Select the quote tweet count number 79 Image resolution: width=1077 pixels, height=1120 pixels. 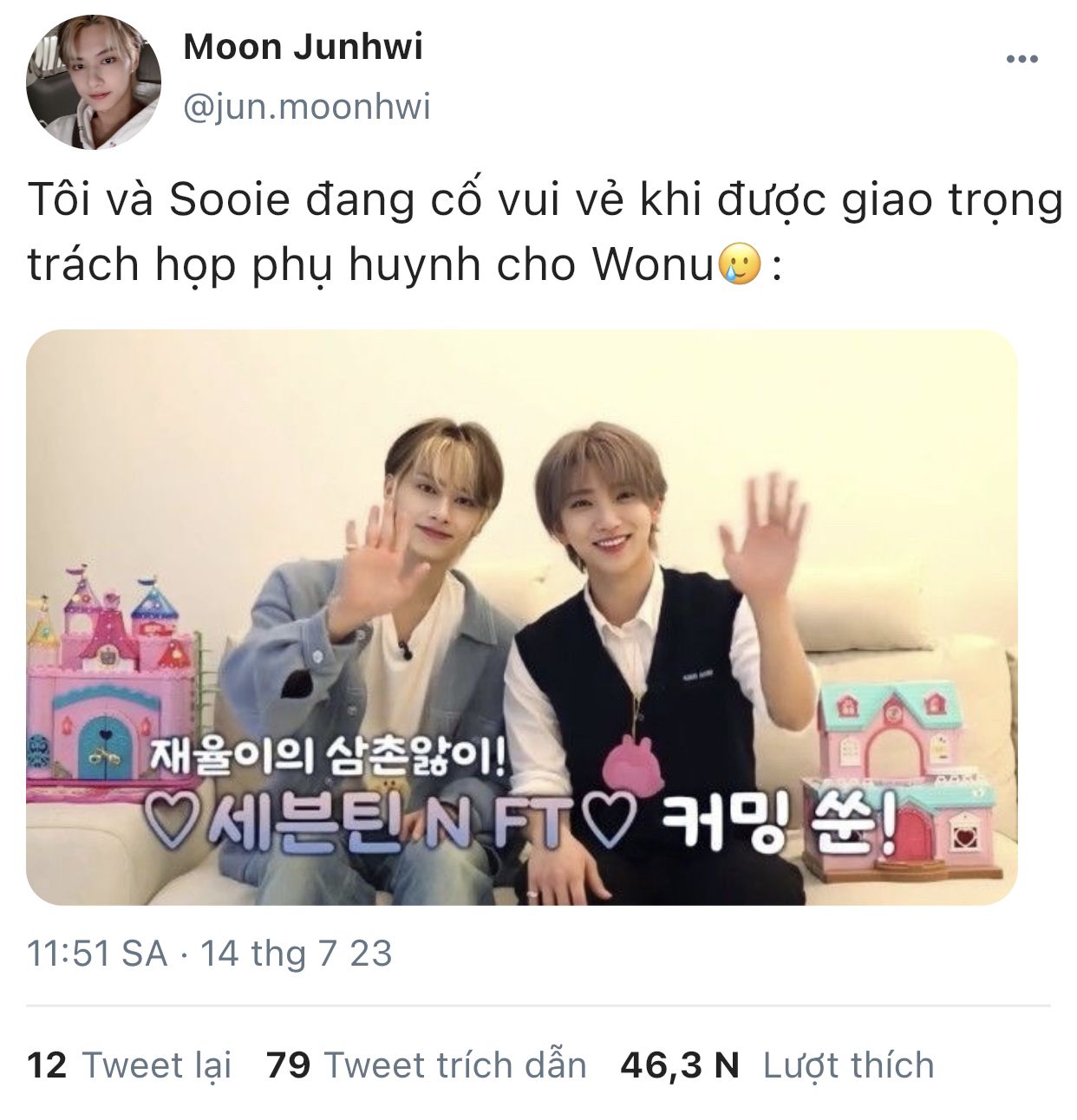coord(289,1065)
